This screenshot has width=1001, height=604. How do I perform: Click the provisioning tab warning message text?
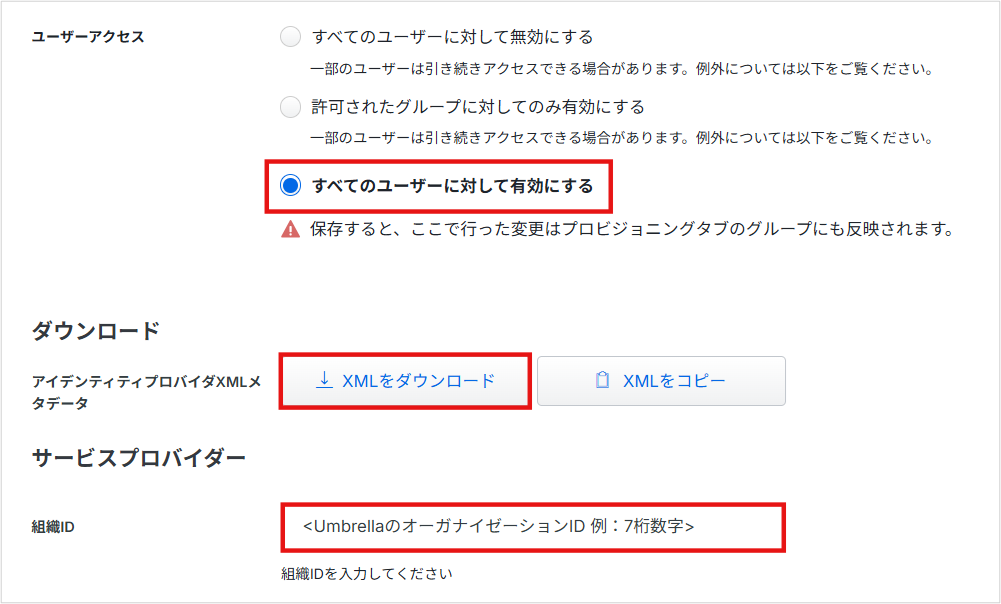tap(630, 230)
